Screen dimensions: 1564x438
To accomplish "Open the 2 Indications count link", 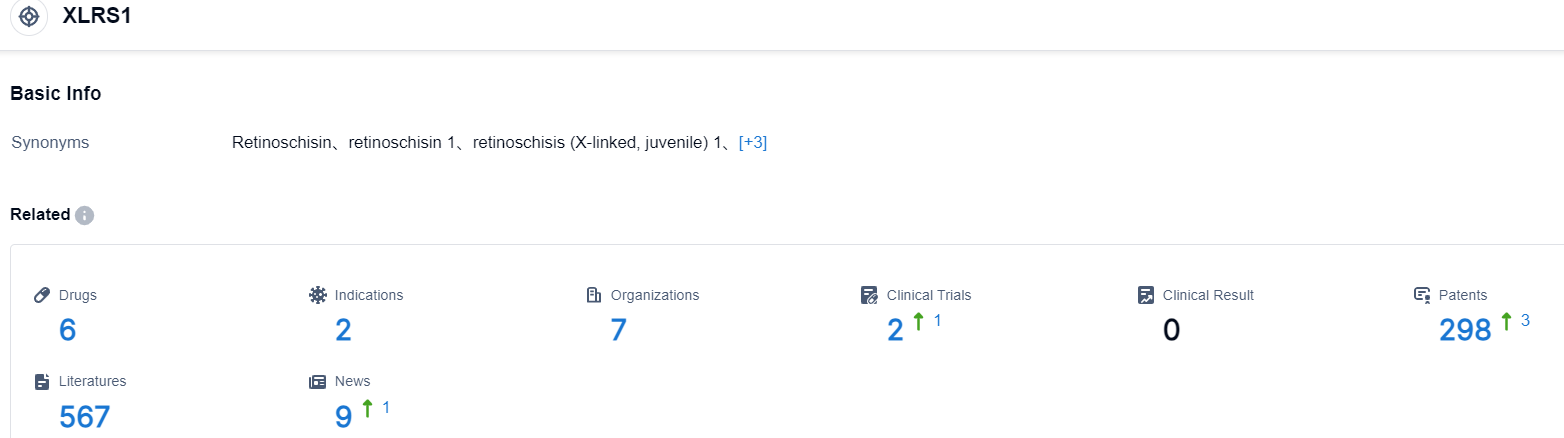I will pyautogui.click(x=343, y=330).
